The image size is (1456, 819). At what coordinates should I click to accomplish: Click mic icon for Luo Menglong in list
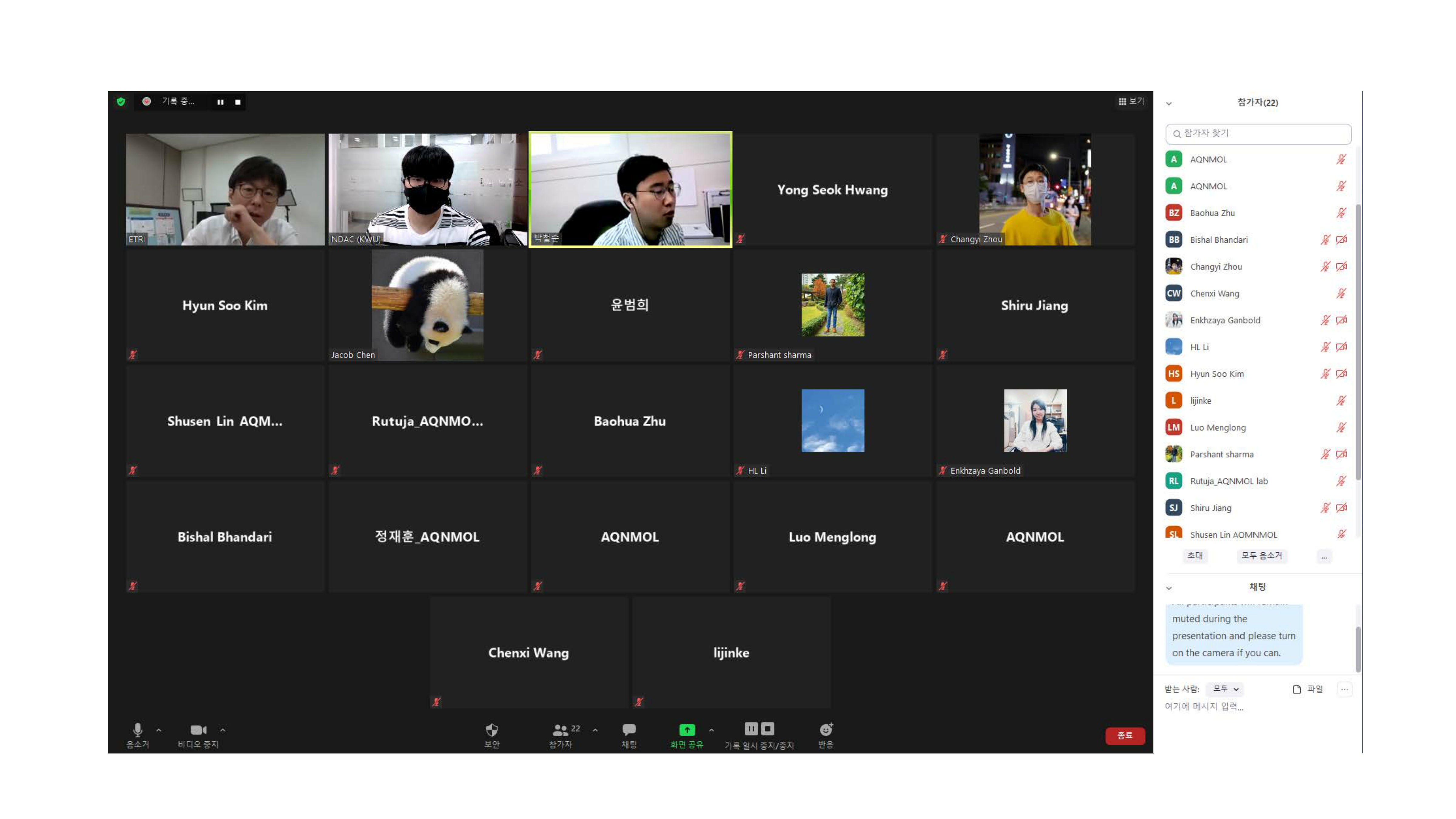click(x=1341, y=427)
